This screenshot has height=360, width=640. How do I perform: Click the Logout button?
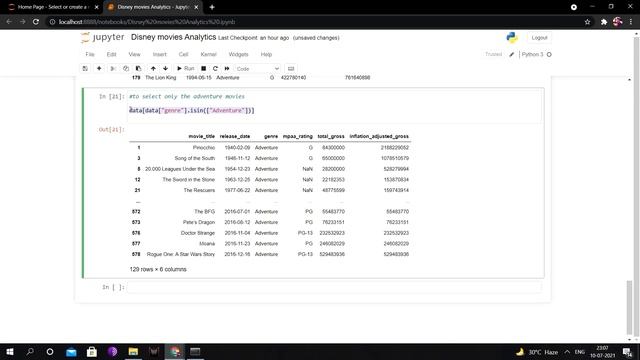tap(539, 38)
